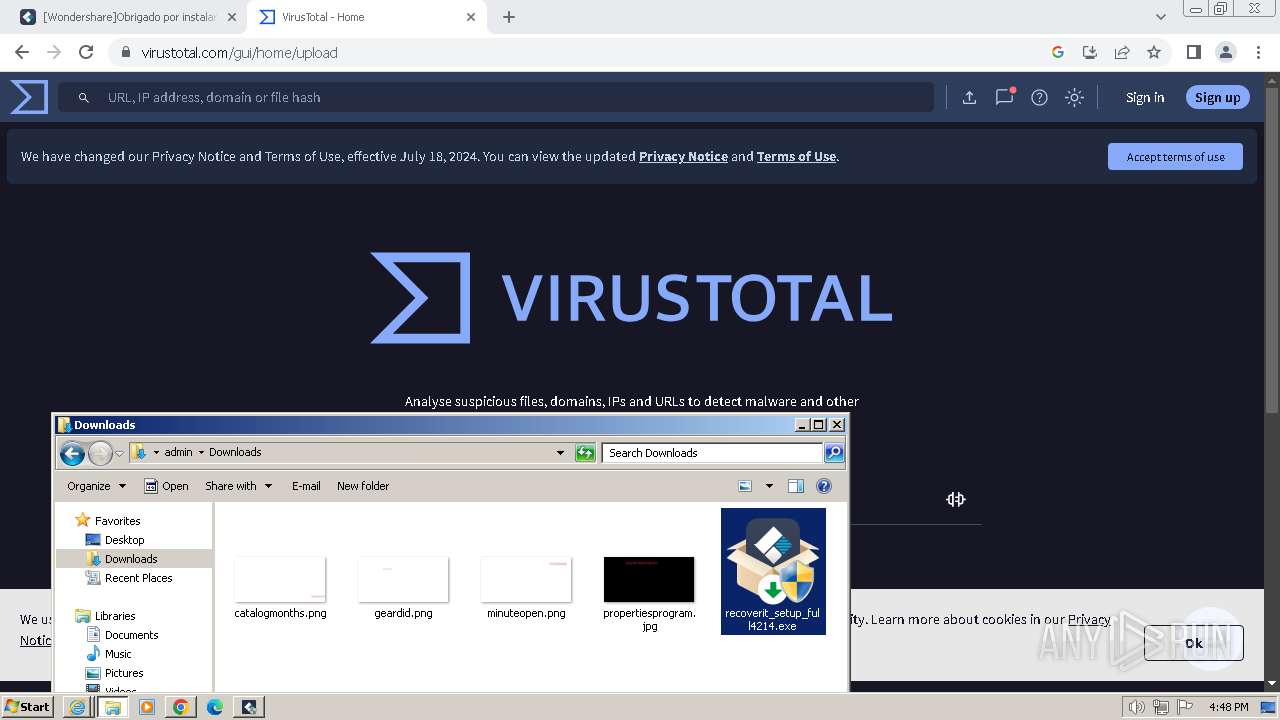Image resolution: width=1280 pixels, height=720 pixels.
Task: Click the upload file icon in VirusTotal header
Action: point(969,97)
